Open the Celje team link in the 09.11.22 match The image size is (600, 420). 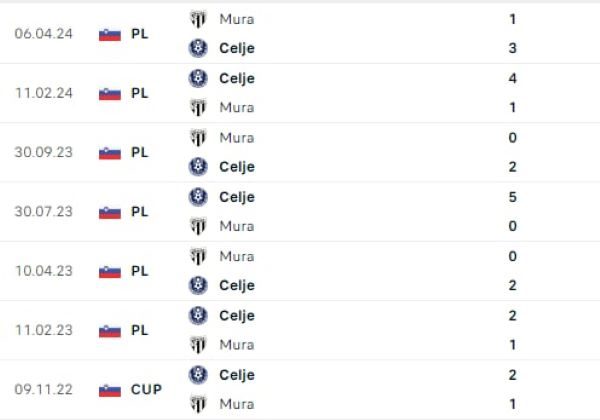(236, 375)
